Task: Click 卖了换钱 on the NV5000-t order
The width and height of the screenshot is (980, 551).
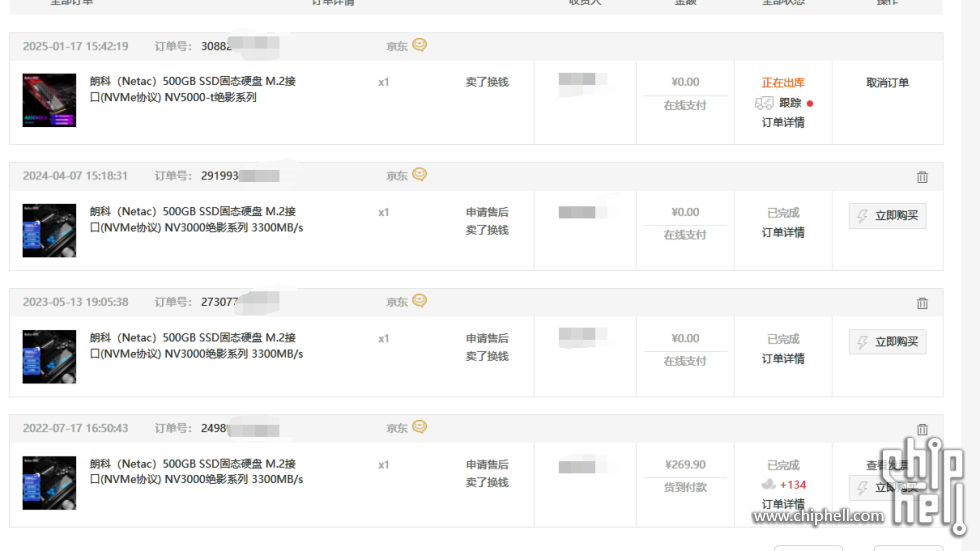Action: (487, 82)
